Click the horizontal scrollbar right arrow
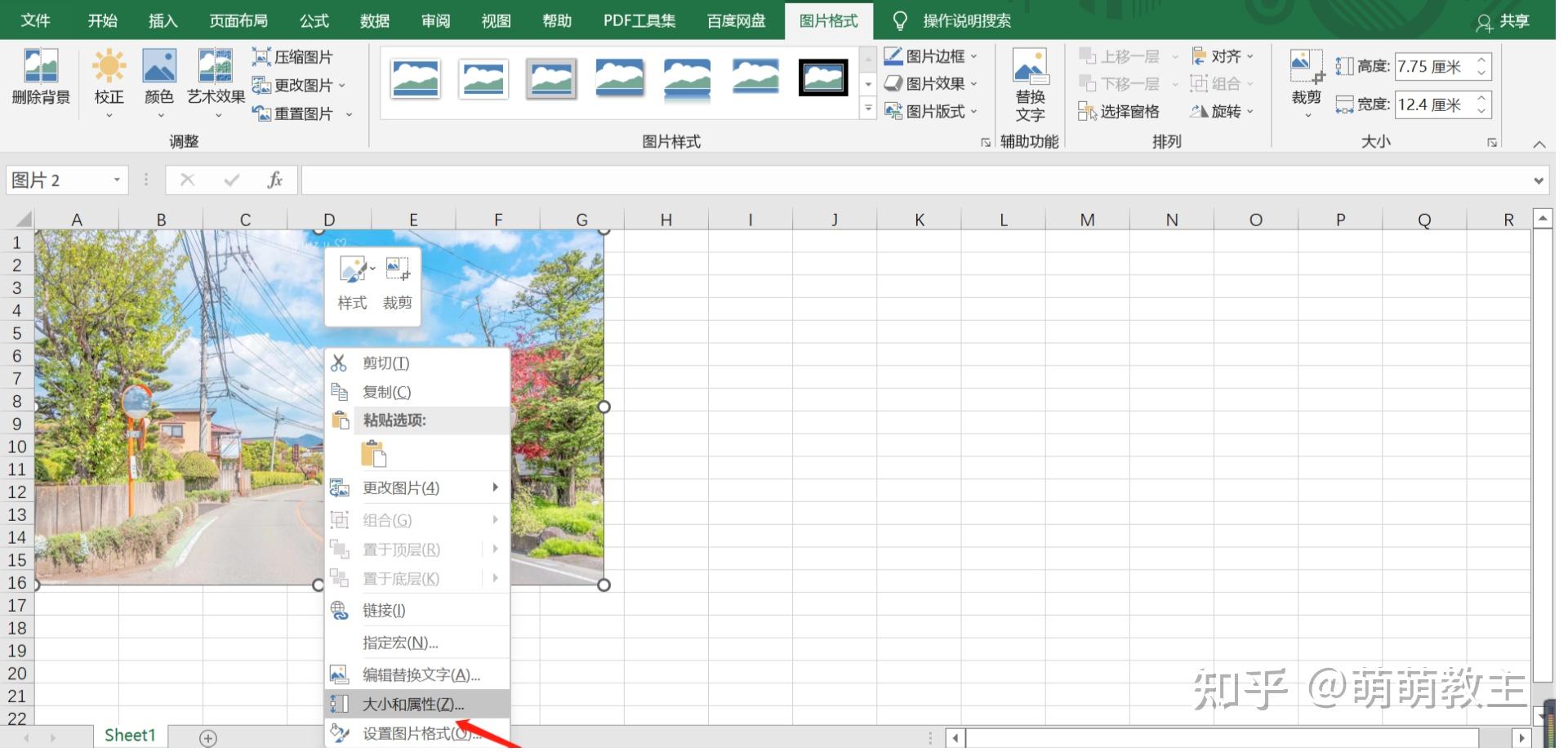 1520,738
